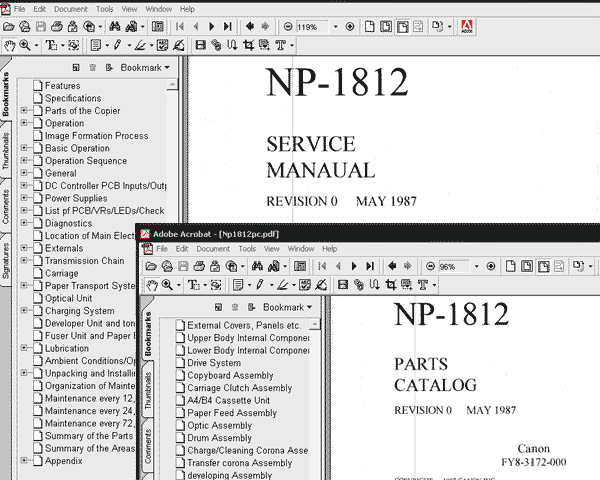This screenshot has height=480, width=600.
Task: Select Zoom In magnifier tool in back window
Action: pyautogui.click(x=25, y=46)
